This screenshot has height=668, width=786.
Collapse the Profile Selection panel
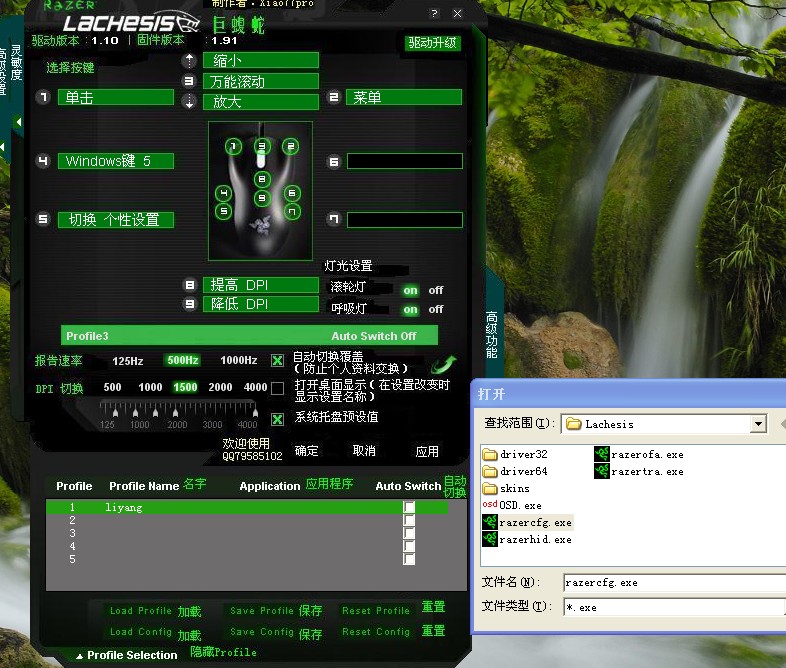click(127, 655)
